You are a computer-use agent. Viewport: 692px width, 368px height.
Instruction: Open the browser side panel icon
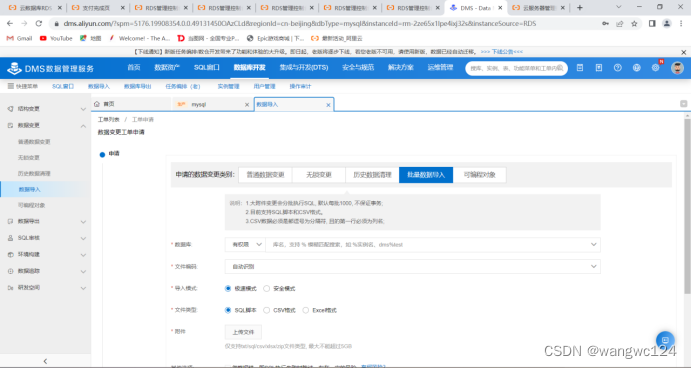(652, 23)
